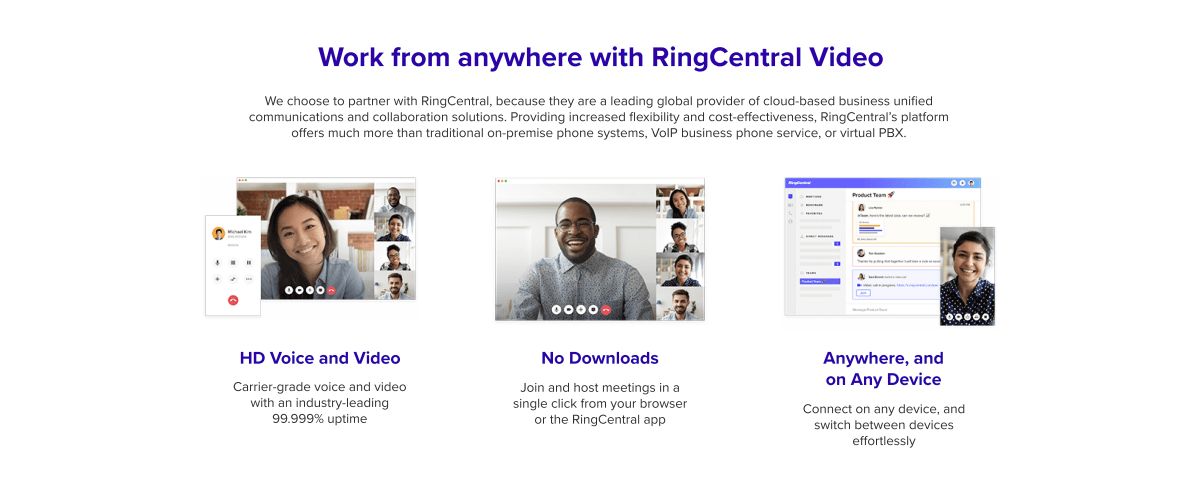Open Bookmarks in RingCentral app list

(811, 205)
